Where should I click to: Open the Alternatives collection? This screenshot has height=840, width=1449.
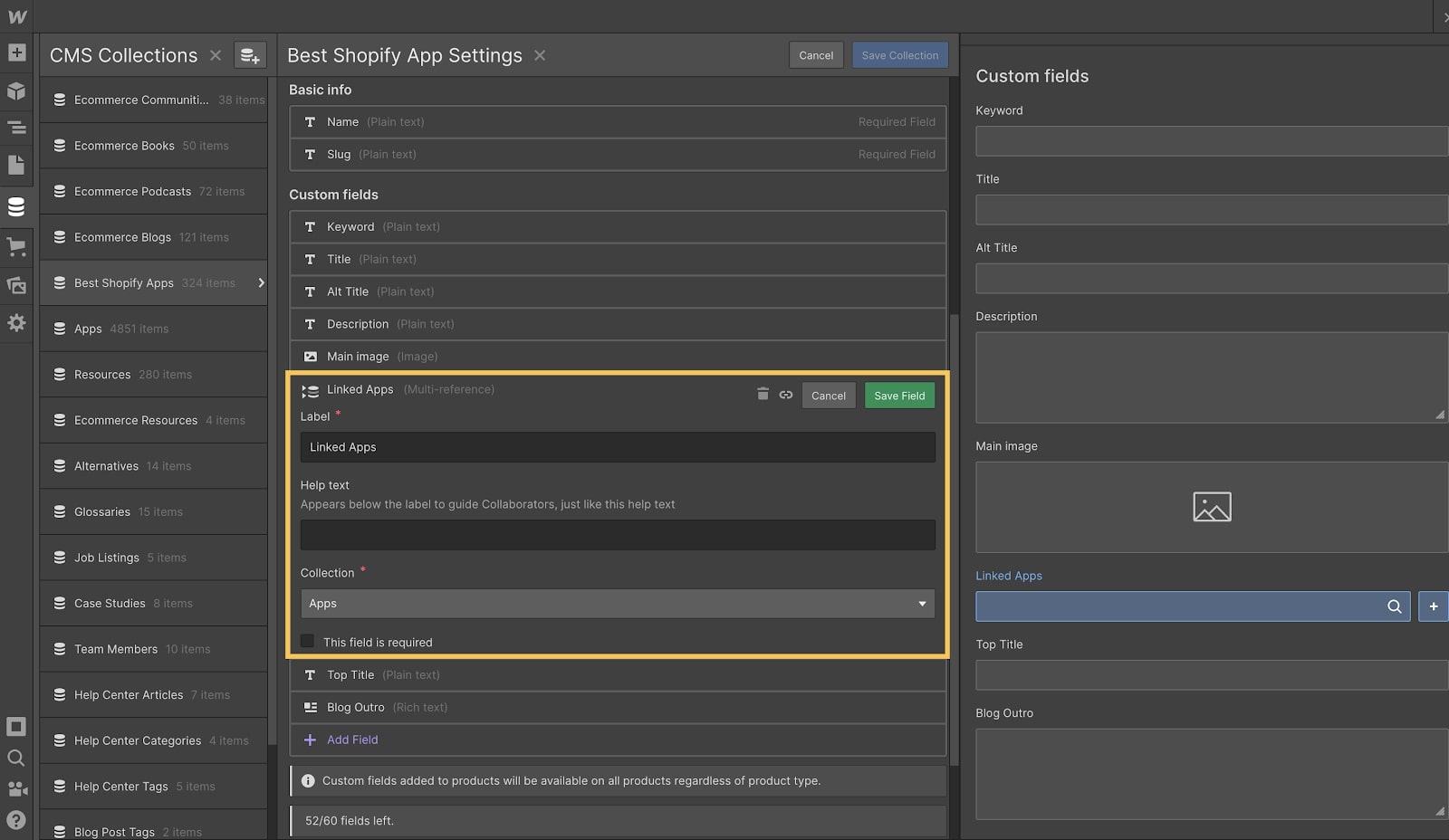click(x=154, y=466)
